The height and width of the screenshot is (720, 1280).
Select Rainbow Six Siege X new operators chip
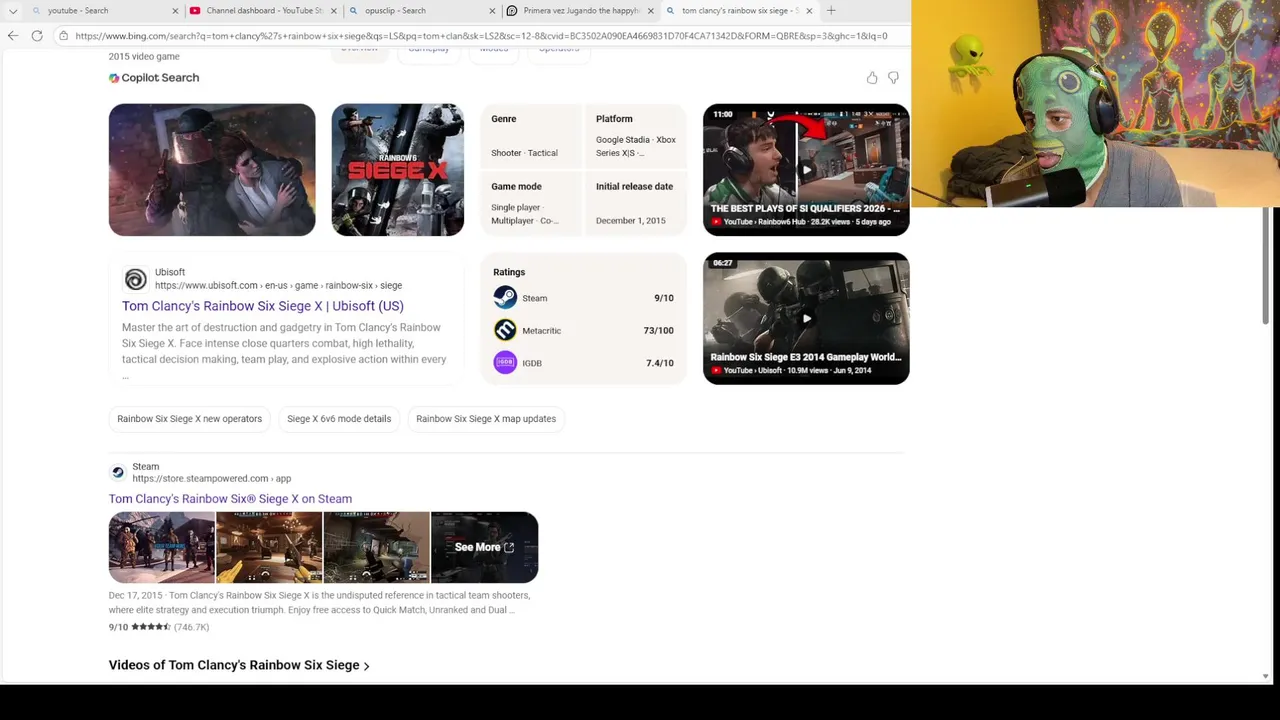click(x=189, y=419)
